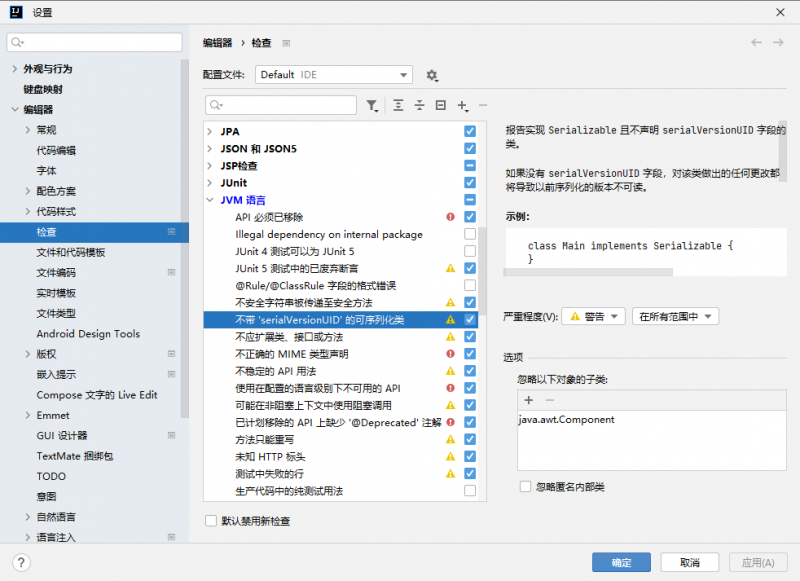This screenshot has height=581, width=800.
Task: Click 编辑器 breadcrumb link
Action: pos(217,43)
